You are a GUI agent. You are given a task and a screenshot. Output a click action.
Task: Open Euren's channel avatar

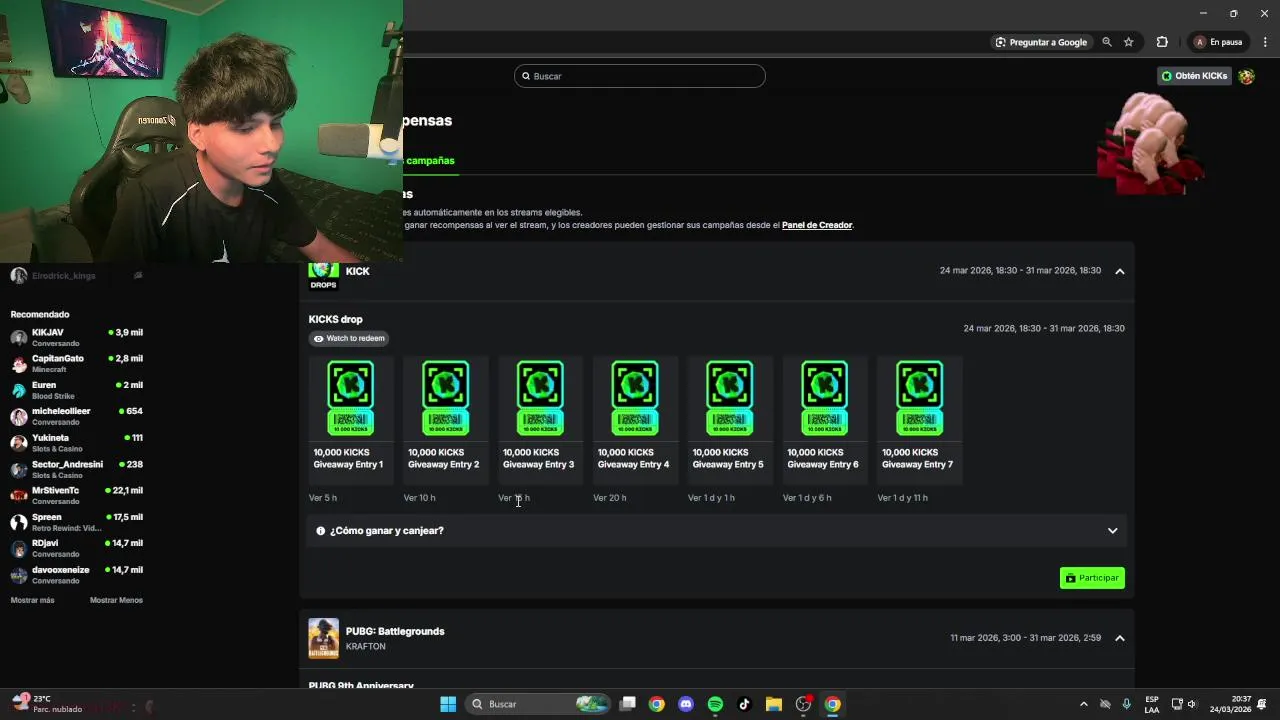coord(19,390)
